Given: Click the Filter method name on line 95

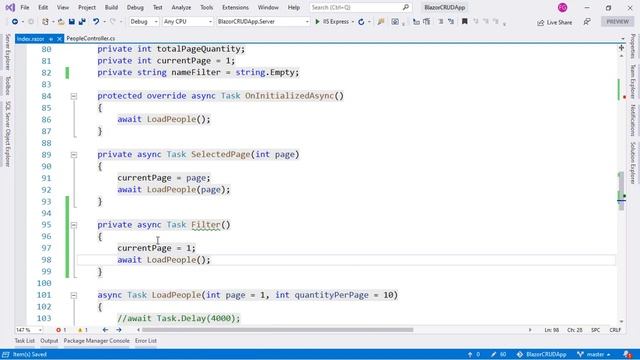Looking at the screenshot, I should 206,225.
